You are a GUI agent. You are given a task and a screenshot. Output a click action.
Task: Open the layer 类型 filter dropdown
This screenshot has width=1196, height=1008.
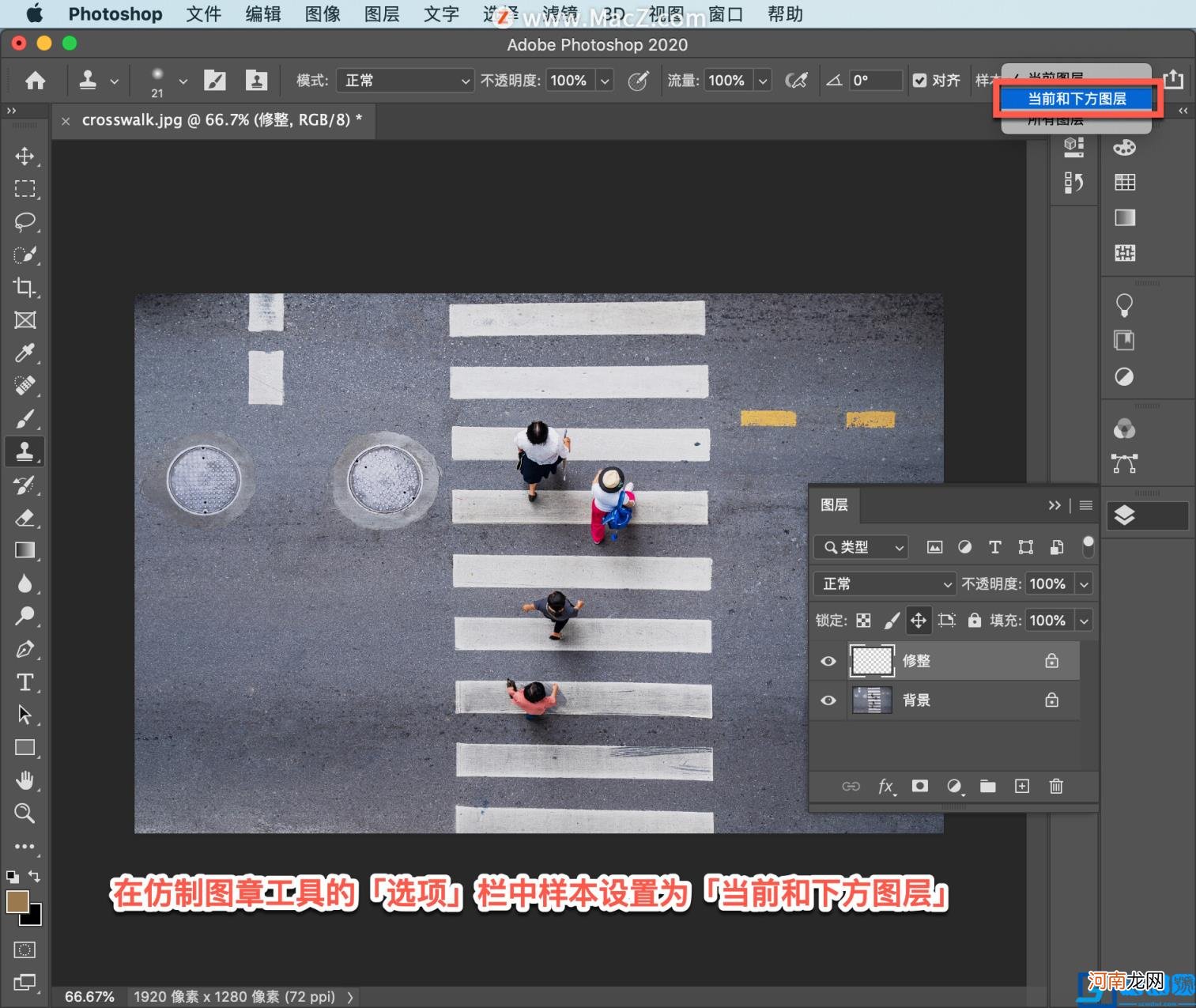(861, 547)
